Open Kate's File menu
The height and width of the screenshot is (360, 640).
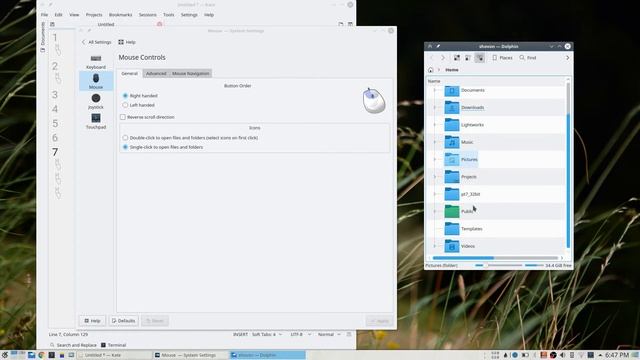(x=44, y=15)
